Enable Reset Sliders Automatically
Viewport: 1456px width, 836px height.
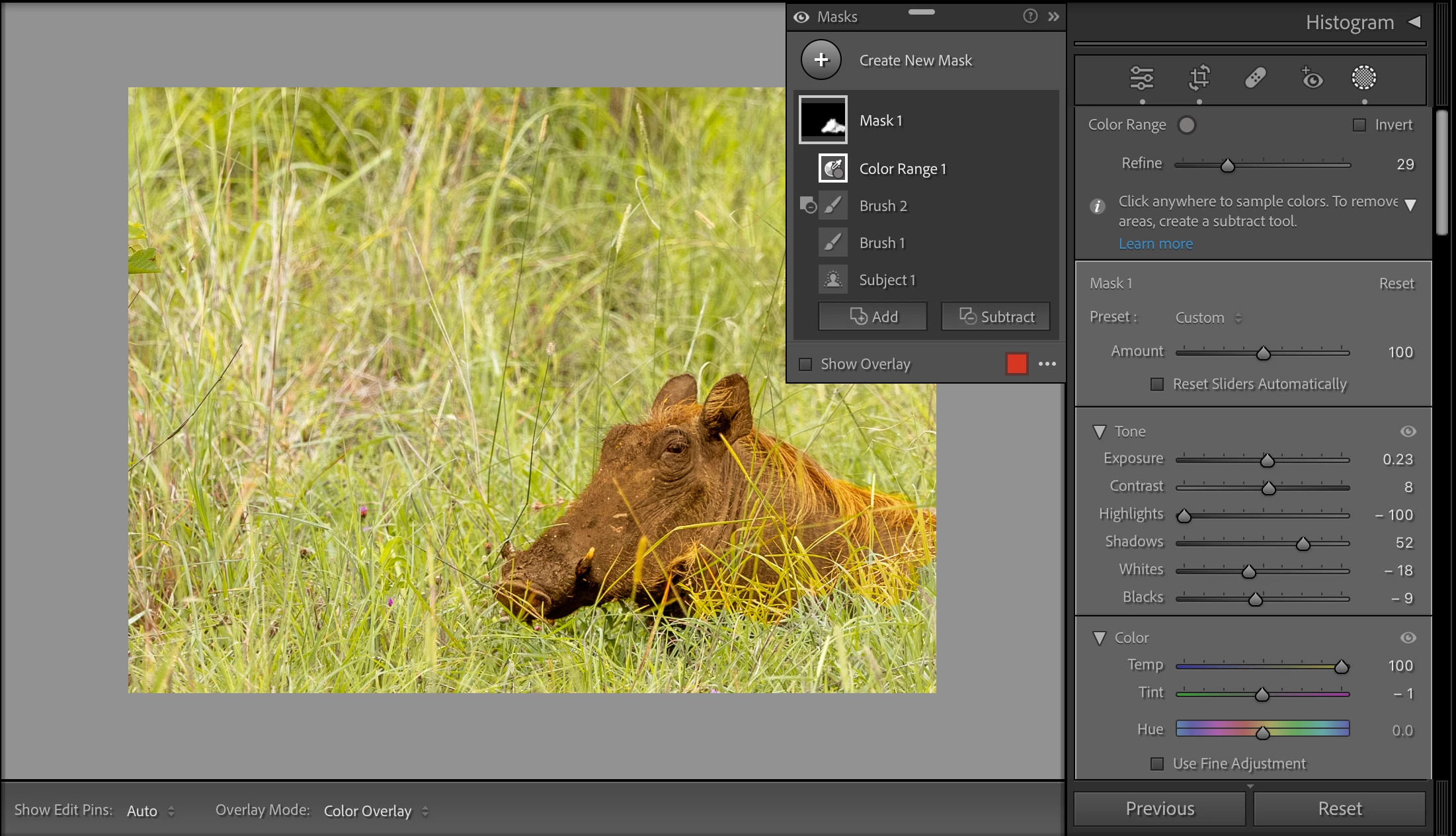[x=1157, y=384]
